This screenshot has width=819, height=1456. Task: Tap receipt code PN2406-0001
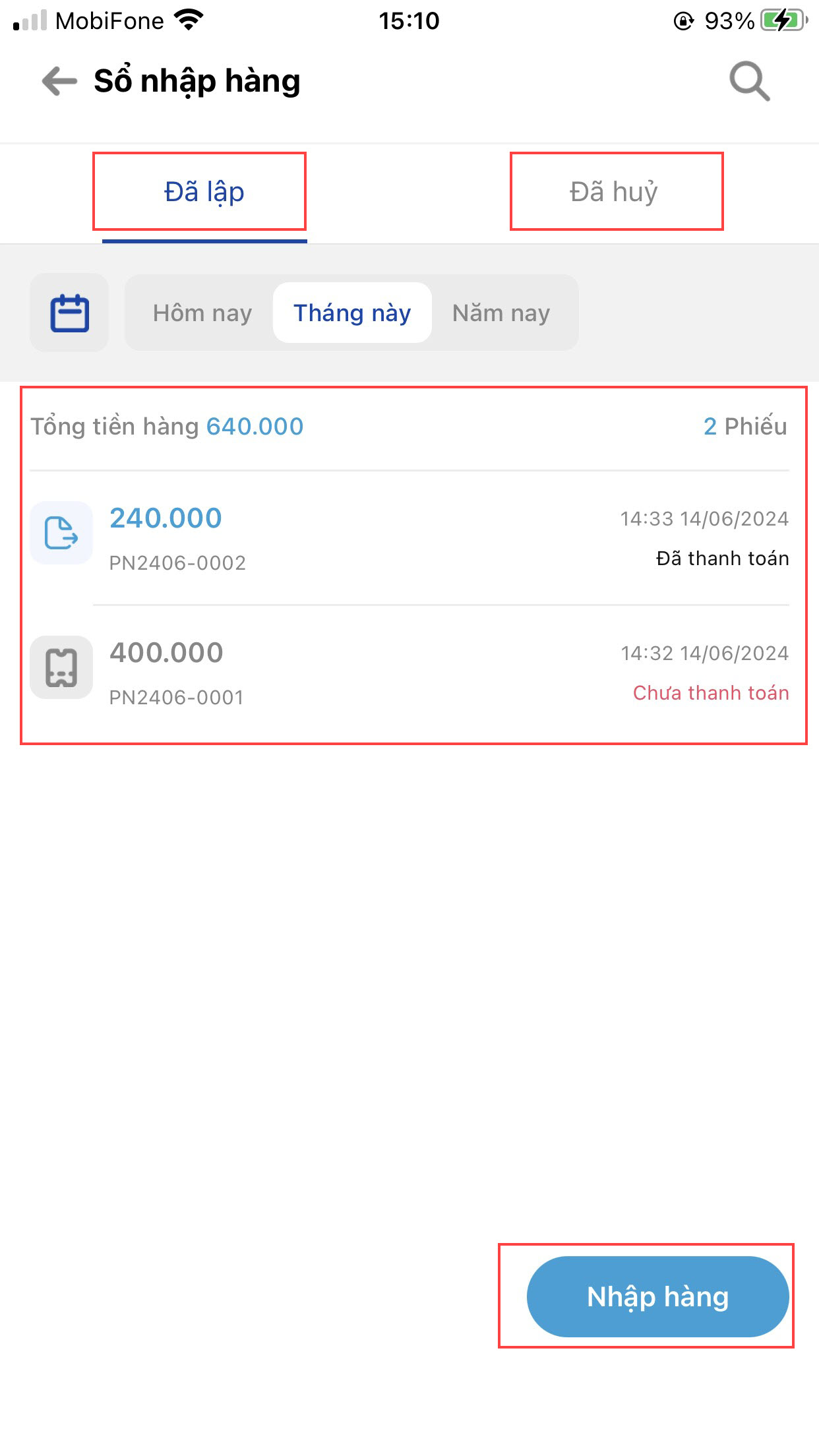(177, 698)
